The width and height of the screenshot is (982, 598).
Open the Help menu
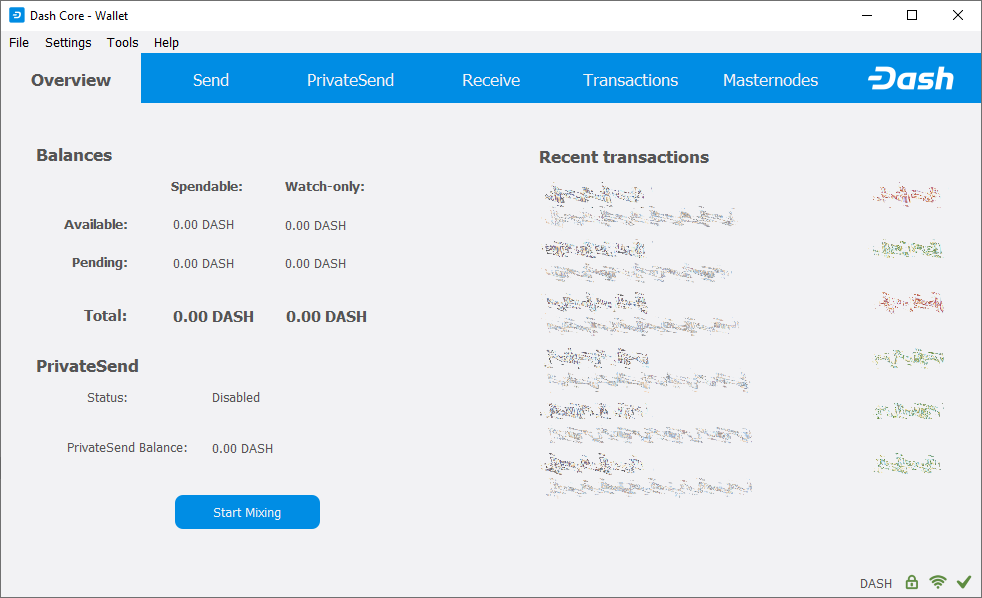point(167,43)
